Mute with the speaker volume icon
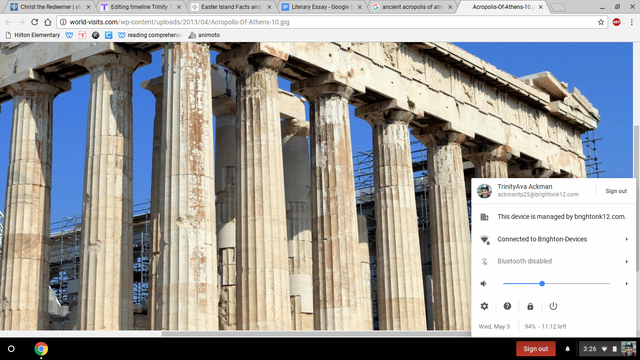This screenshot has width=640, height=360. 484,283
